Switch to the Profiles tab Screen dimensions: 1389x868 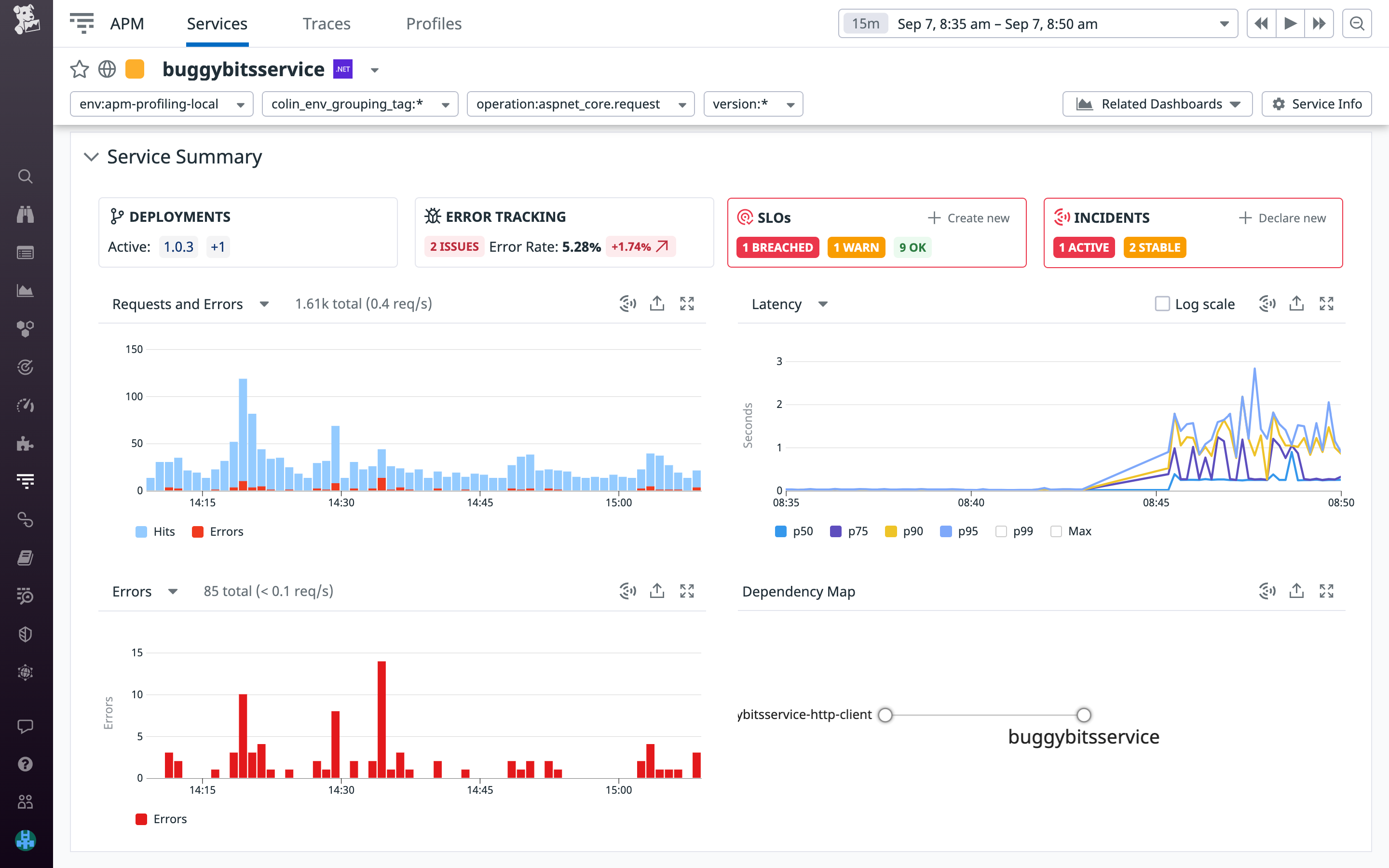(x=434, y=24)
